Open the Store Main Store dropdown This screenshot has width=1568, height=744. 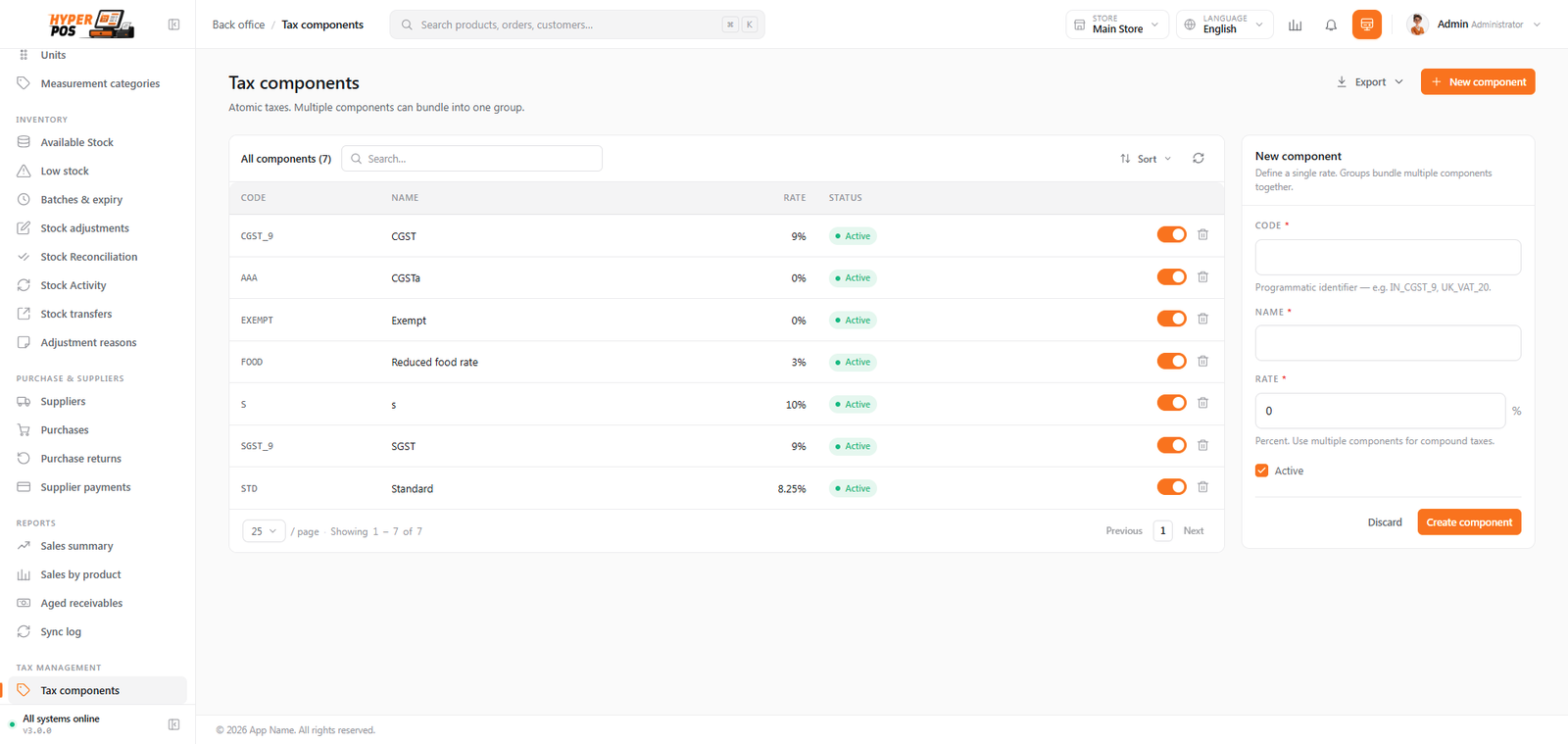1117,25
